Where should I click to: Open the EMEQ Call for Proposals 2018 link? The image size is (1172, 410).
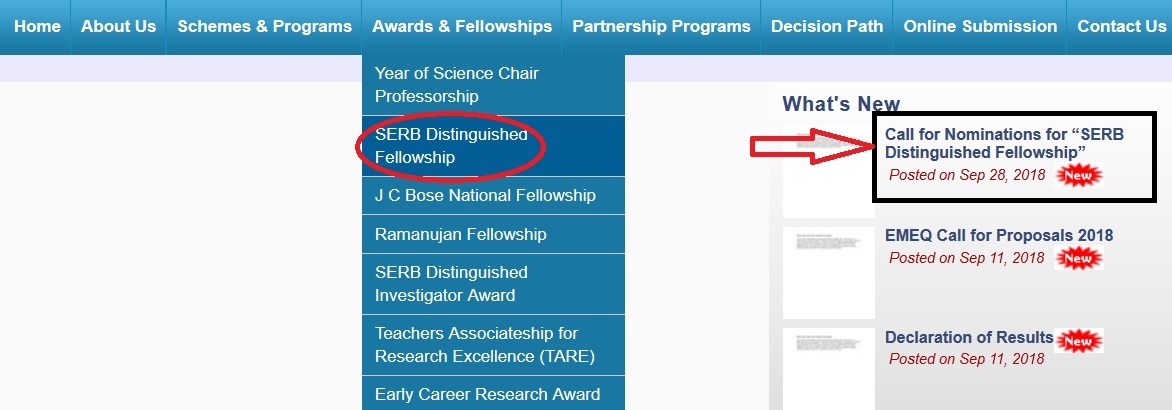[998, 236]
